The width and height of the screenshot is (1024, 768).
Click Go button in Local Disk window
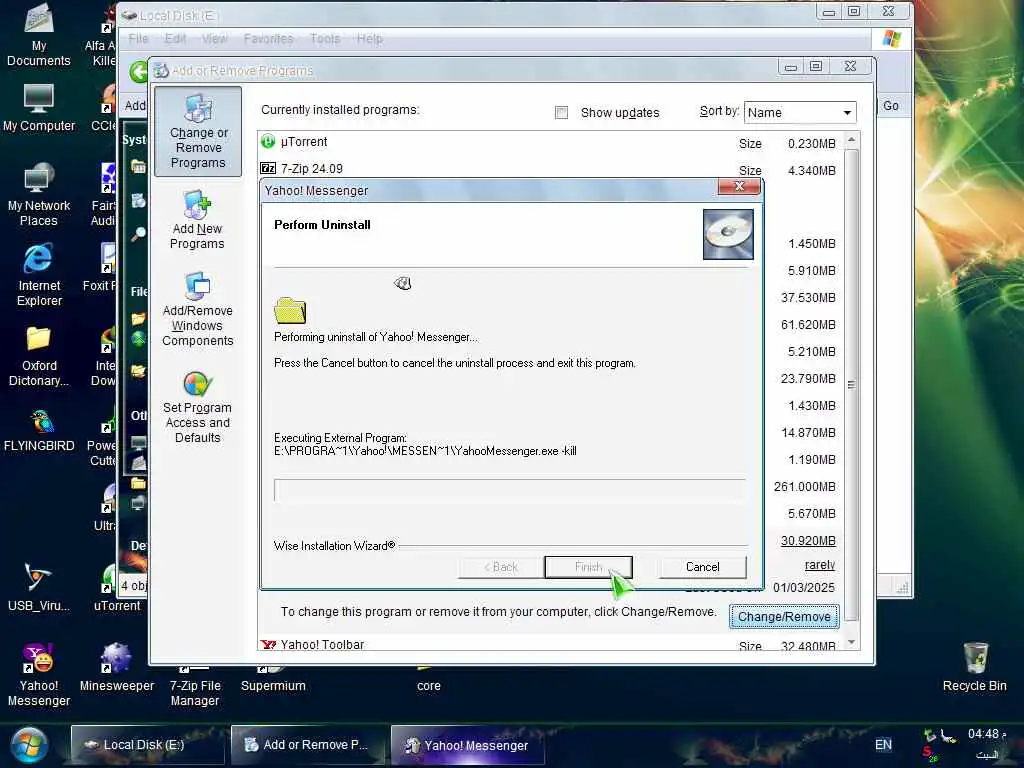(891, 106)
